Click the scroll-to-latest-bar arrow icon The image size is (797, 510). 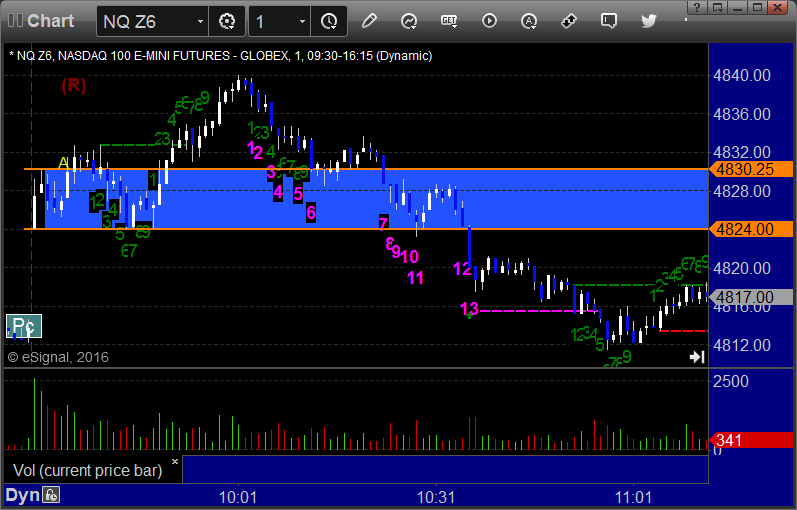click(697, 357)
